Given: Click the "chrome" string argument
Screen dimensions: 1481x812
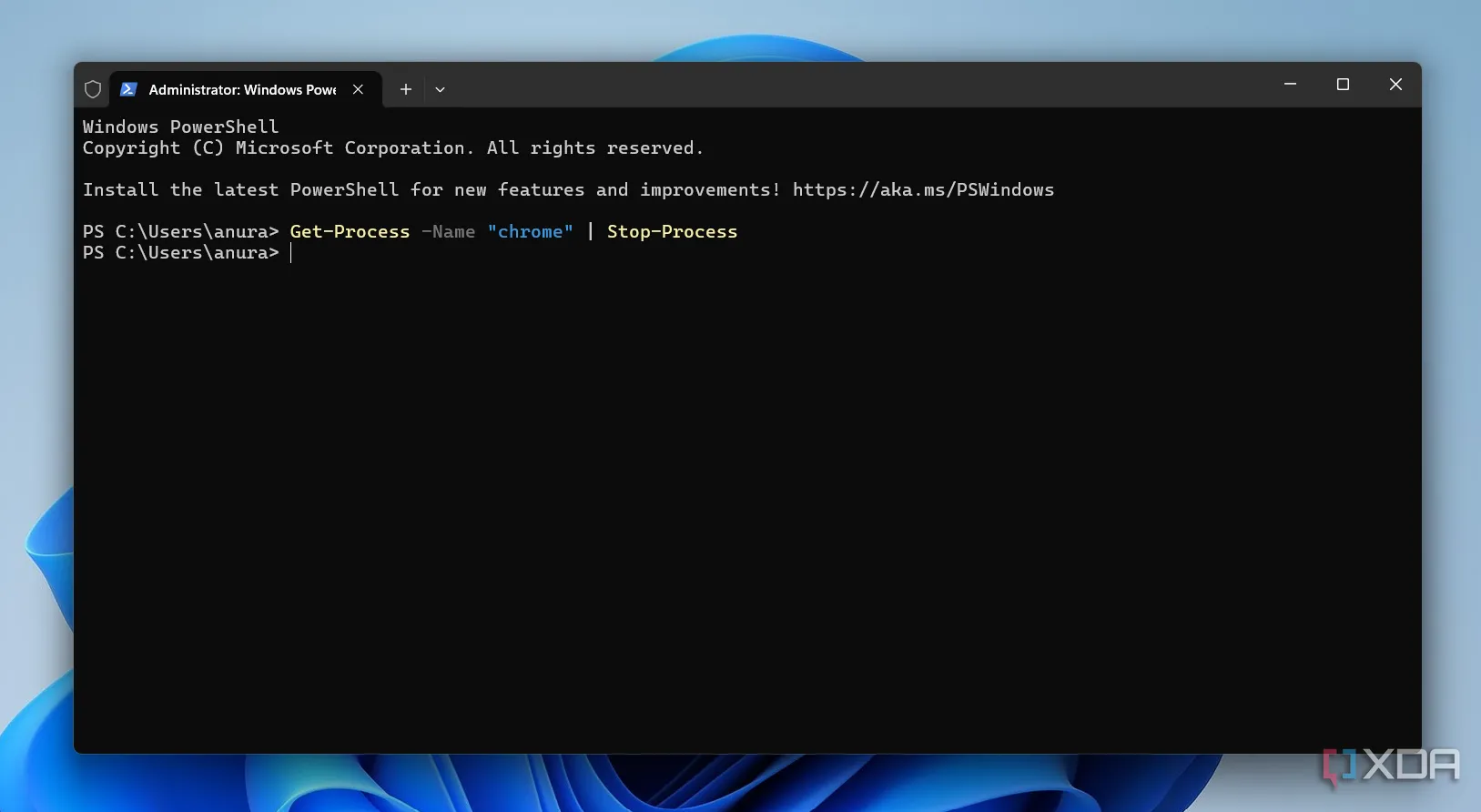Looking at the screenshot, I should coord(530,231).
